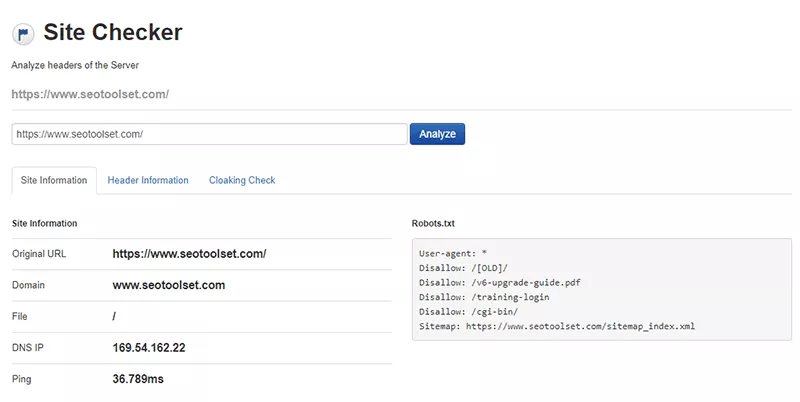Click the Analyze headers of the Server text
800x402 pixels.
coord(75,65)
